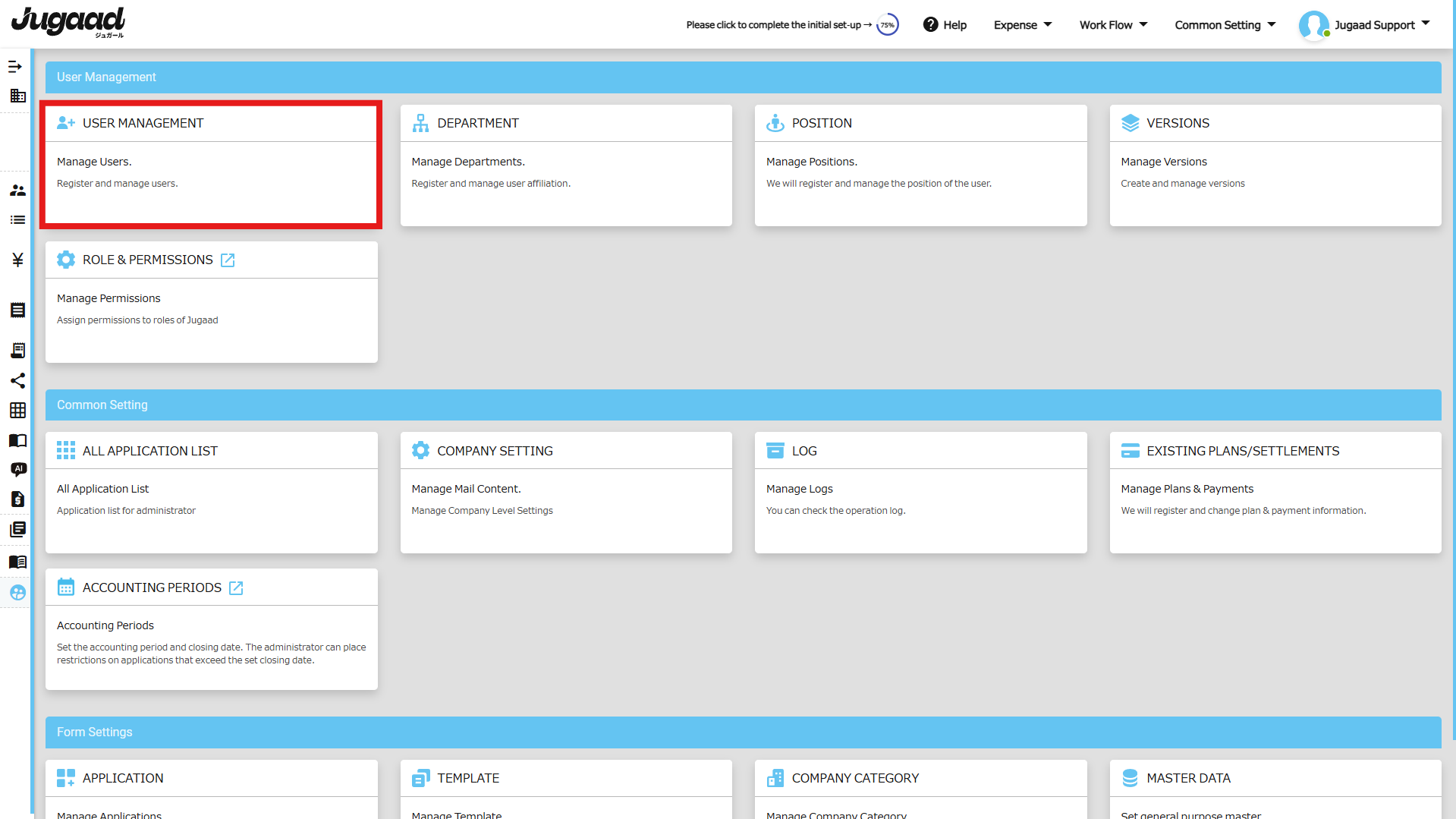Expand the Work Flow dropdown menu
Screen dimensions: 1456x819
pos(1113,25)
